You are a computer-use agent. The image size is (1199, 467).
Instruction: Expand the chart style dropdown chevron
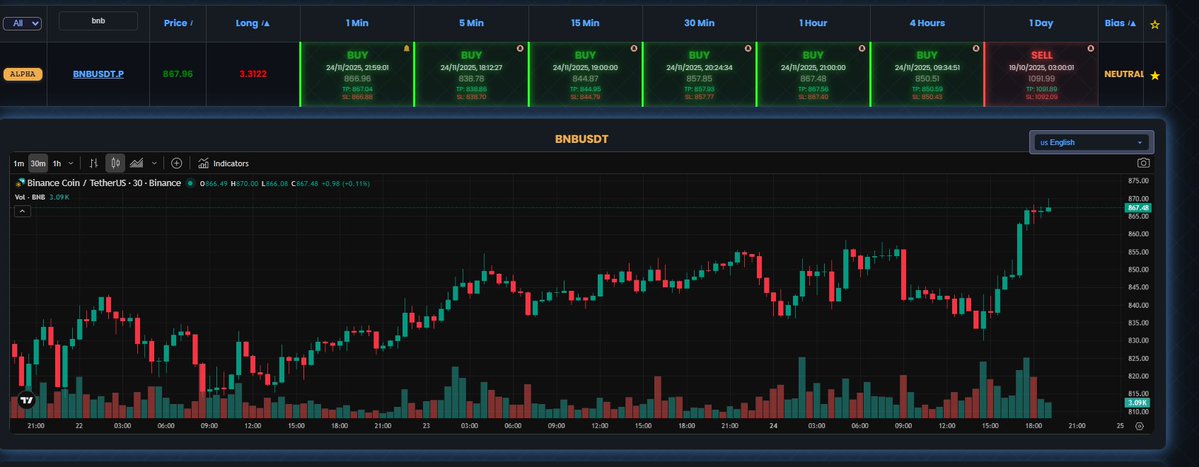[154, 164]
